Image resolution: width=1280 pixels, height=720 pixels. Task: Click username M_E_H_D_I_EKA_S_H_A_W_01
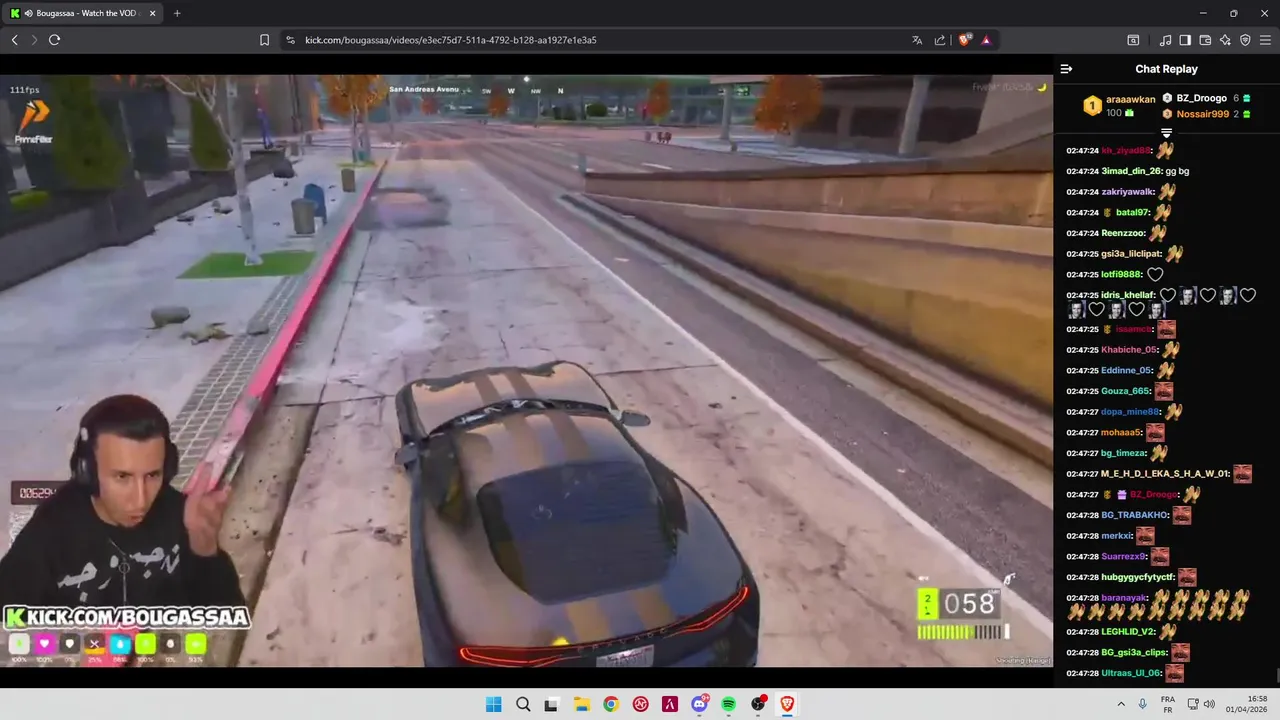[1165, 474]
